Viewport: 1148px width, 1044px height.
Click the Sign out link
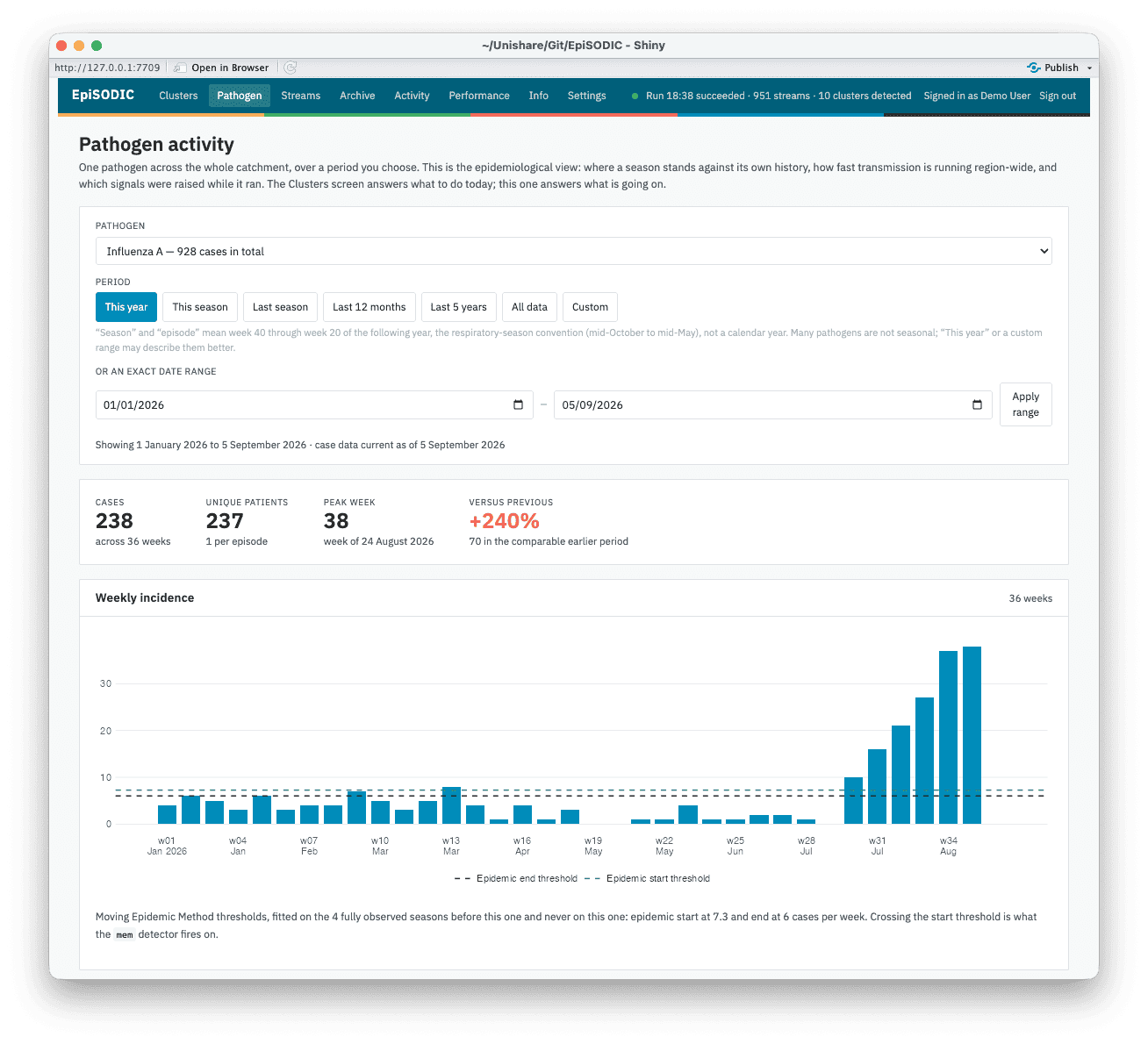coord(1058,96)
